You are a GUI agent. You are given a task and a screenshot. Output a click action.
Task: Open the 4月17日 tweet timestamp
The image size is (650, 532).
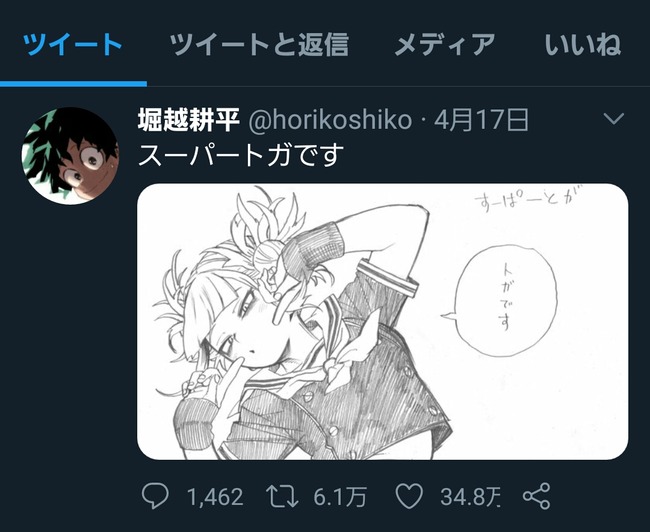click(481, 119)
